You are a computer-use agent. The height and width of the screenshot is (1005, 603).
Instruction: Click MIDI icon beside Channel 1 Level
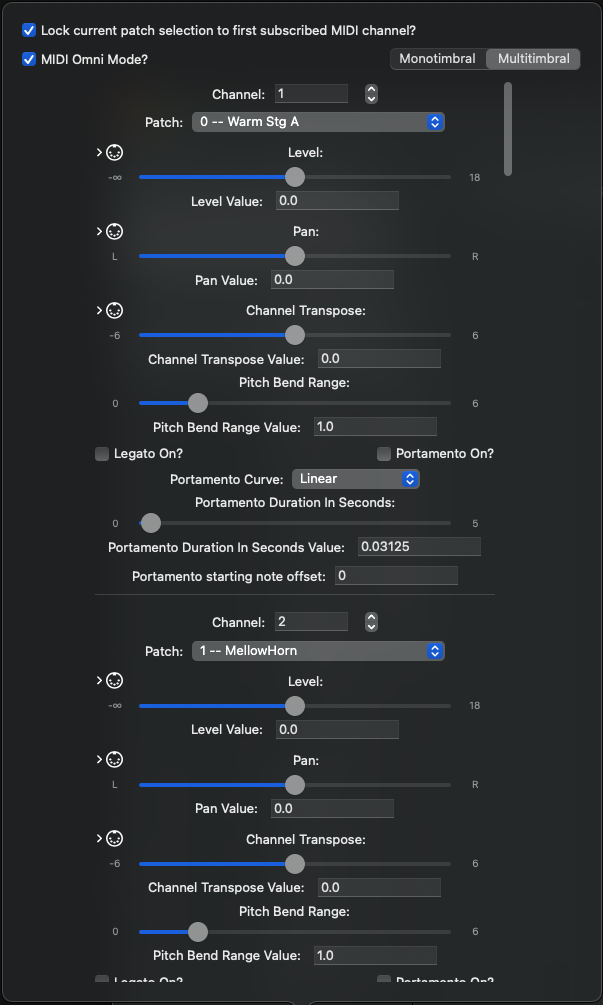(x=115, y=153)
